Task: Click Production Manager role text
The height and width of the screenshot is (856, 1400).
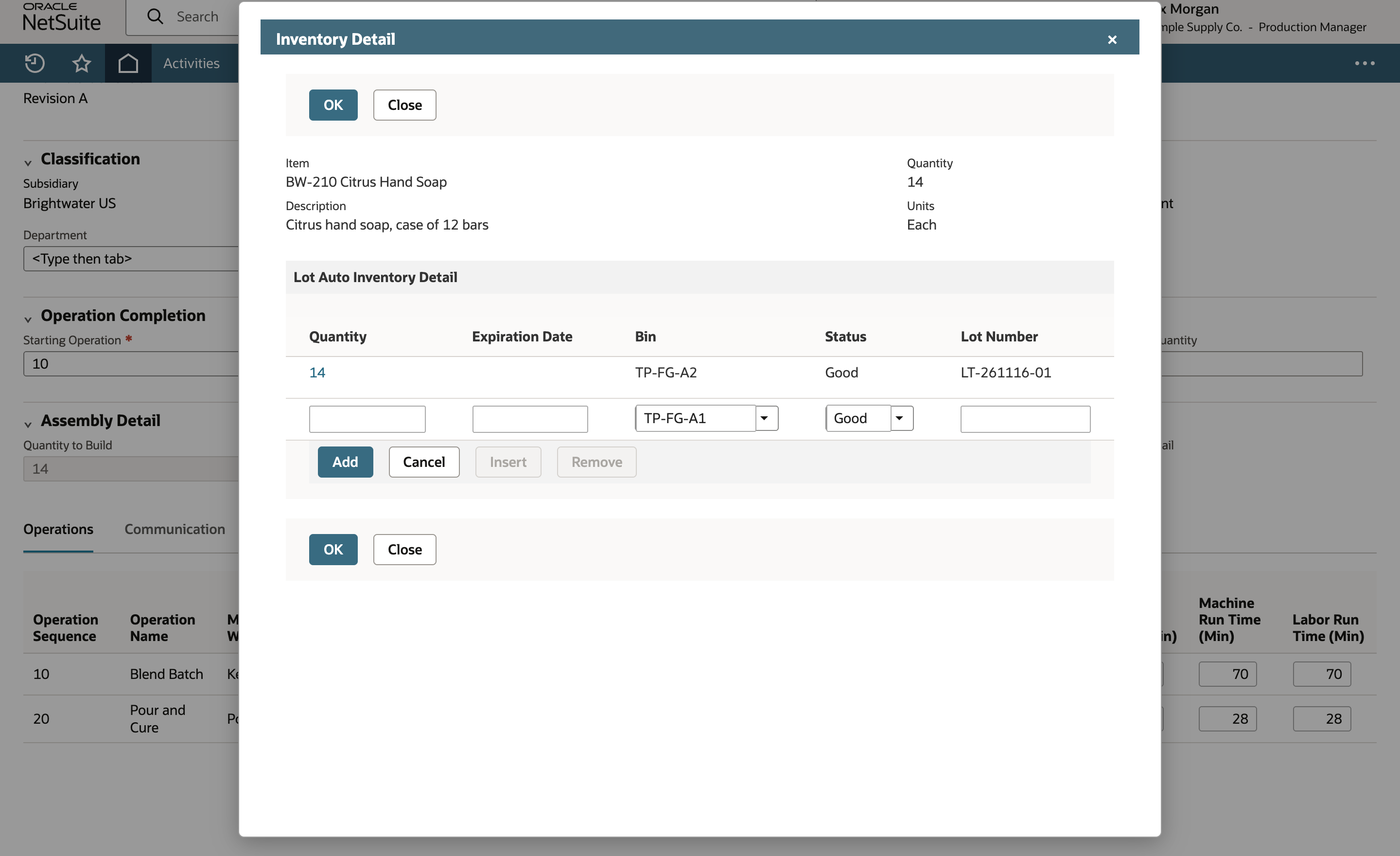Action: click(1312, 27)
